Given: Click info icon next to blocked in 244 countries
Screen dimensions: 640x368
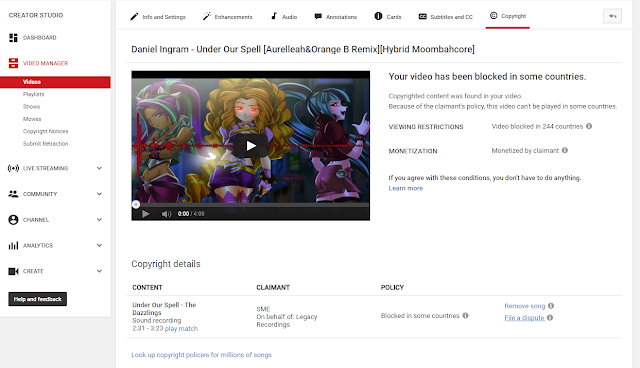Looking at the screenshot, I should [589, 126].
